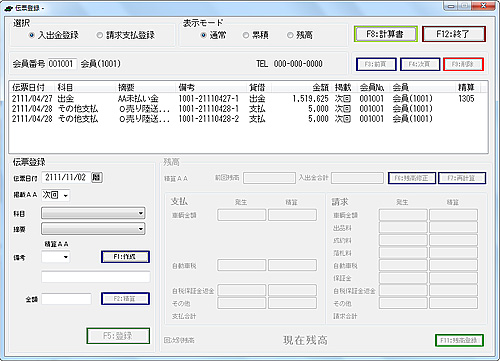
Task: Click the wide 備考 text field
Action: (x=96, y=277)
